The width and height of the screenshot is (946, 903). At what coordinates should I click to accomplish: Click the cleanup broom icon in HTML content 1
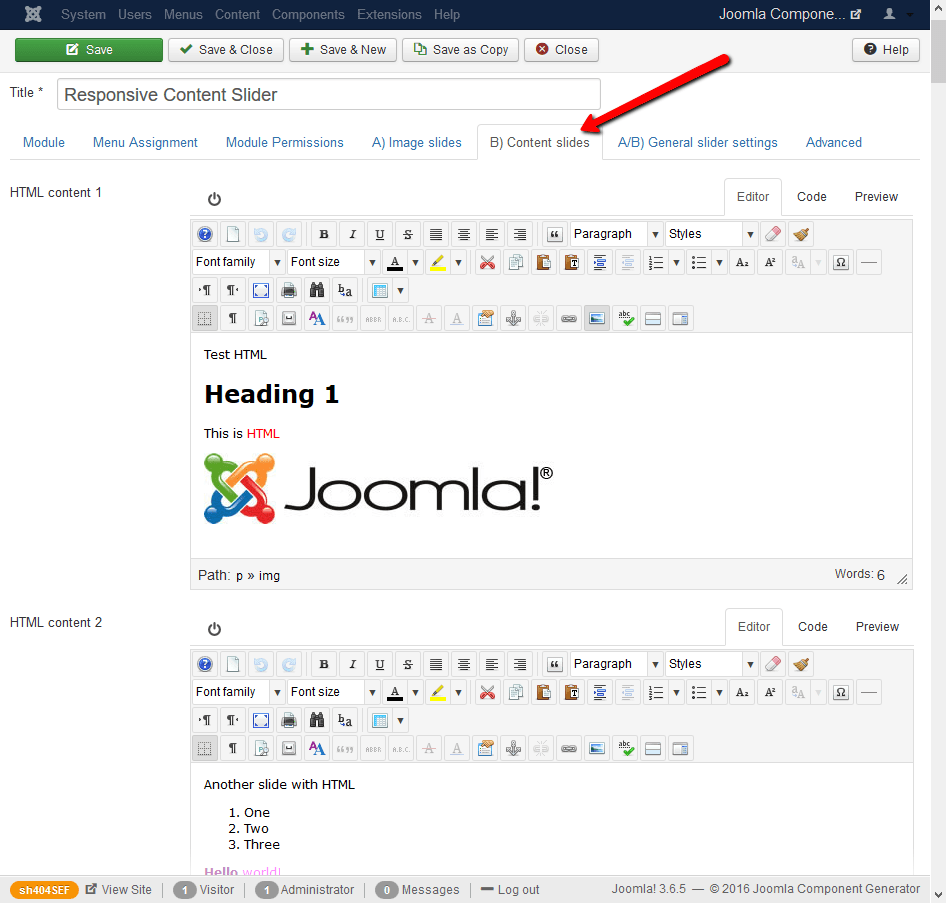pyautogui.click(x=801, y=234)
